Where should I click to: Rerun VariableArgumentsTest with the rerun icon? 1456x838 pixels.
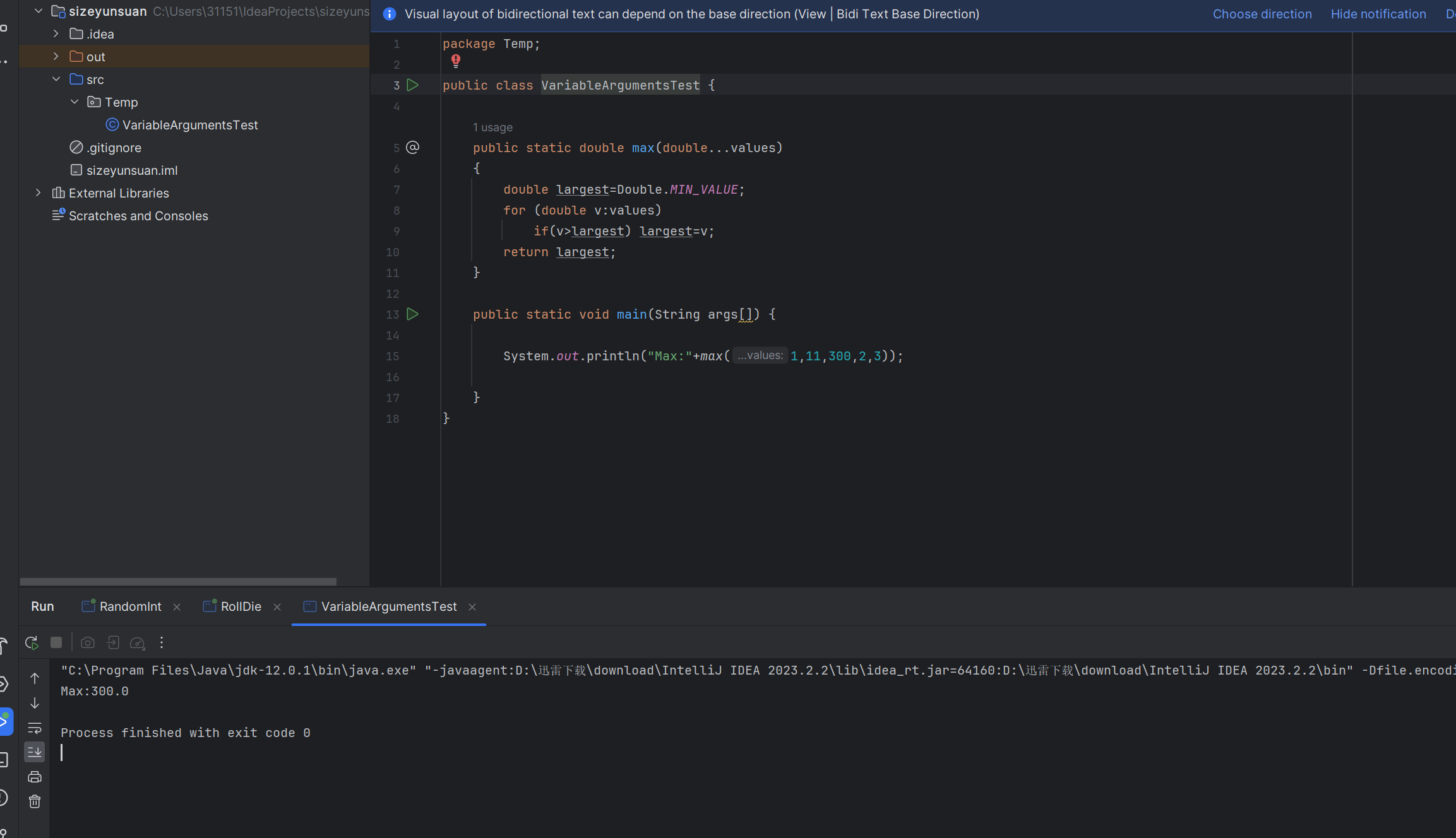(x=32, y=642)
